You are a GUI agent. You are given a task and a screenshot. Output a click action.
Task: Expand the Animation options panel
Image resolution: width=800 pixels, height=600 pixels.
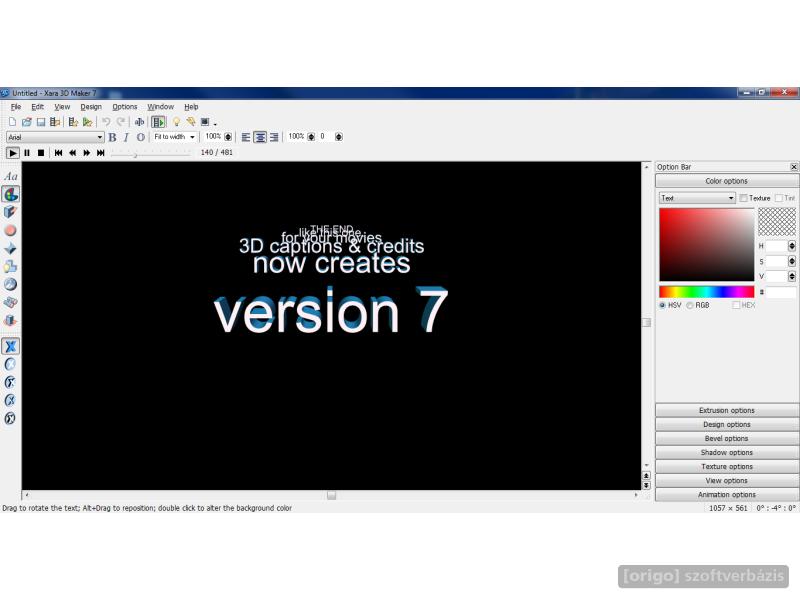[727, 495]
